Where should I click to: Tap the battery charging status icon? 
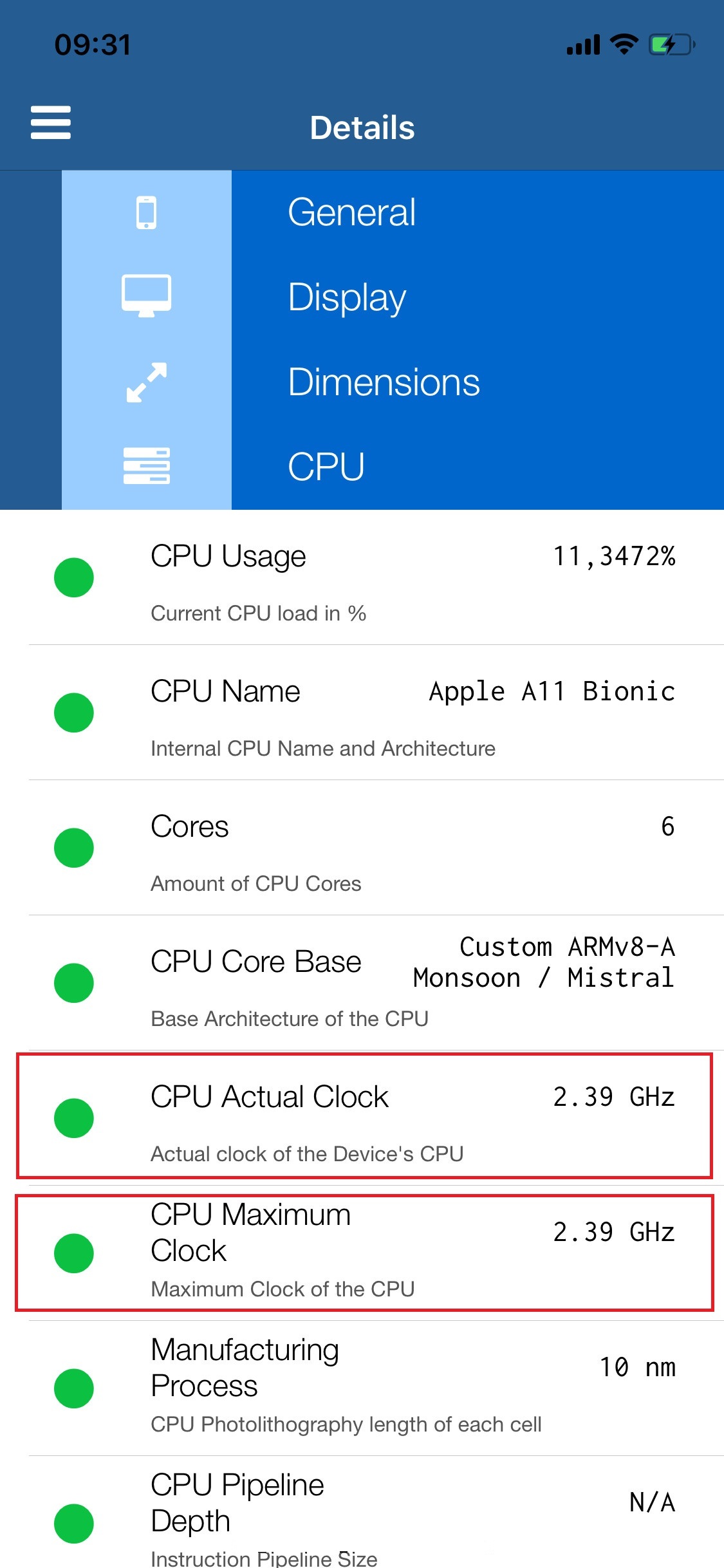[x=673, y=45]
